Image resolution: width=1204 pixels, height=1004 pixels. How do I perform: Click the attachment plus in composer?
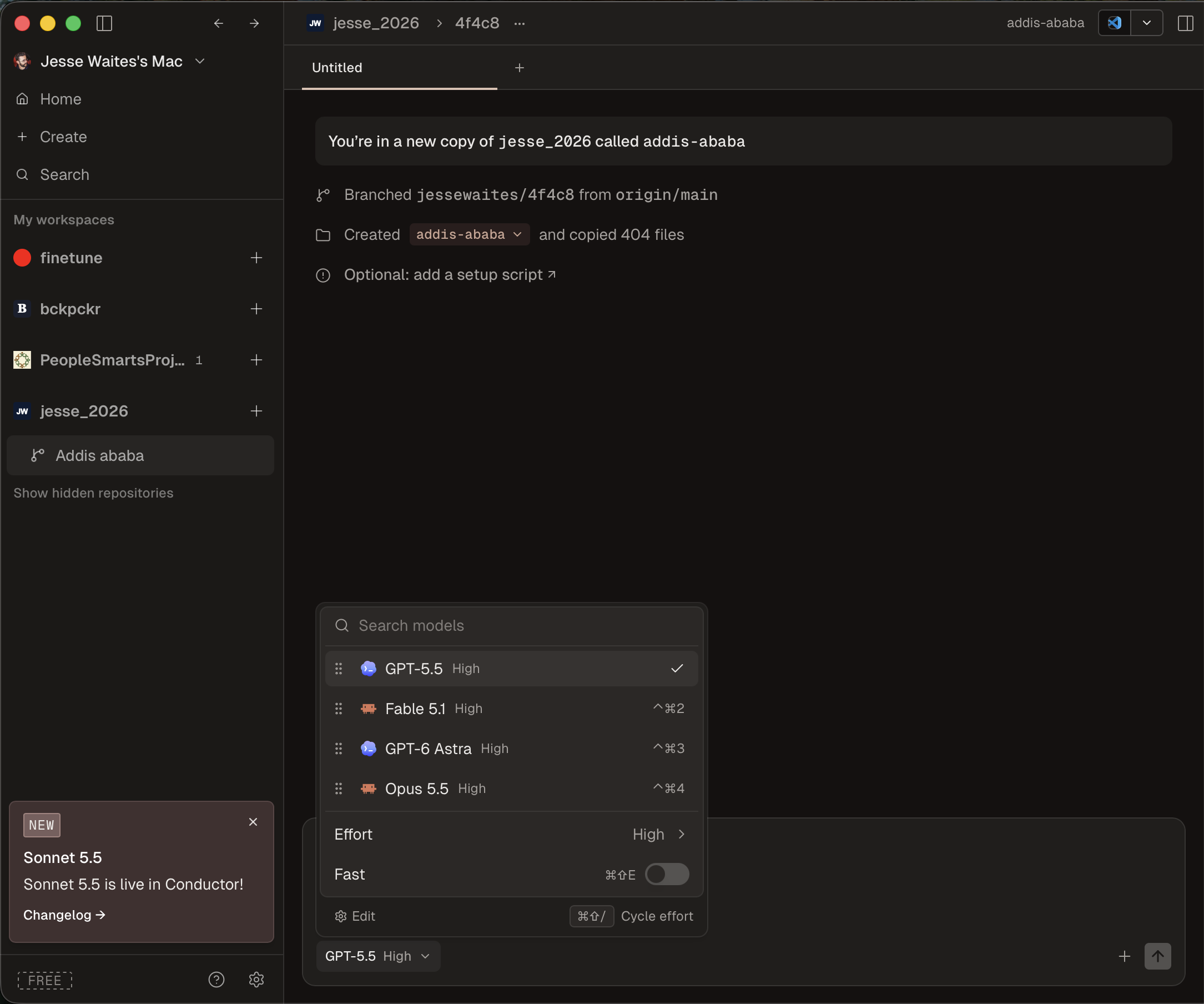[1124, 956]
